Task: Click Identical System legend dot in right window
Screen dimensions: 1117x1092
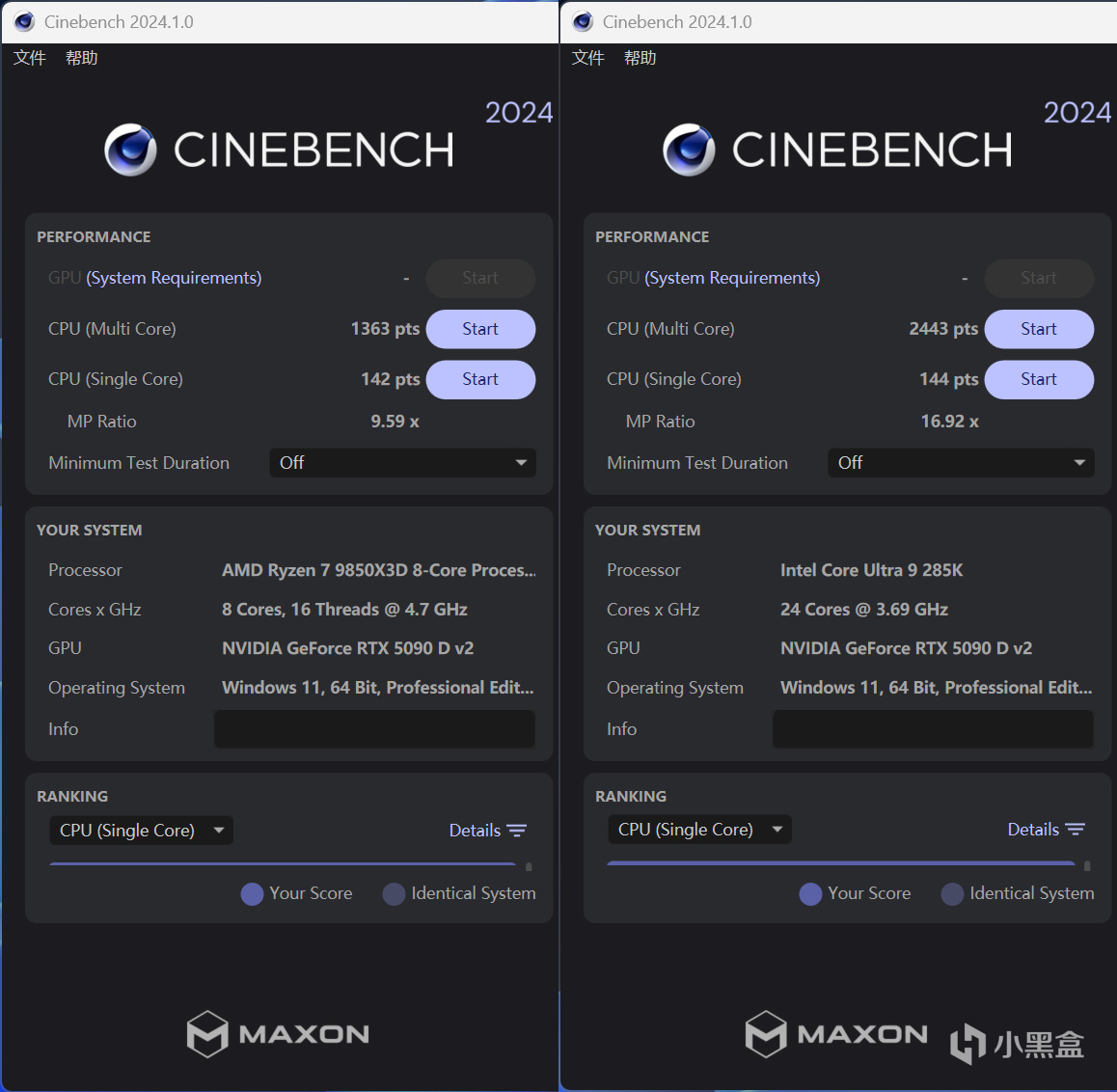Action: click(x=952, y=894)
